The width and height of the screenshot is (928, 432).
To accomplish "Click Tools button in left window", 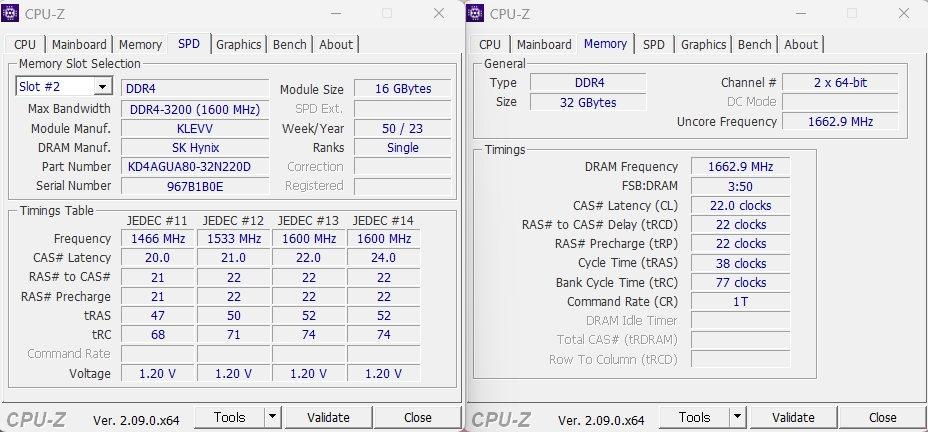I will click(230, 417).
